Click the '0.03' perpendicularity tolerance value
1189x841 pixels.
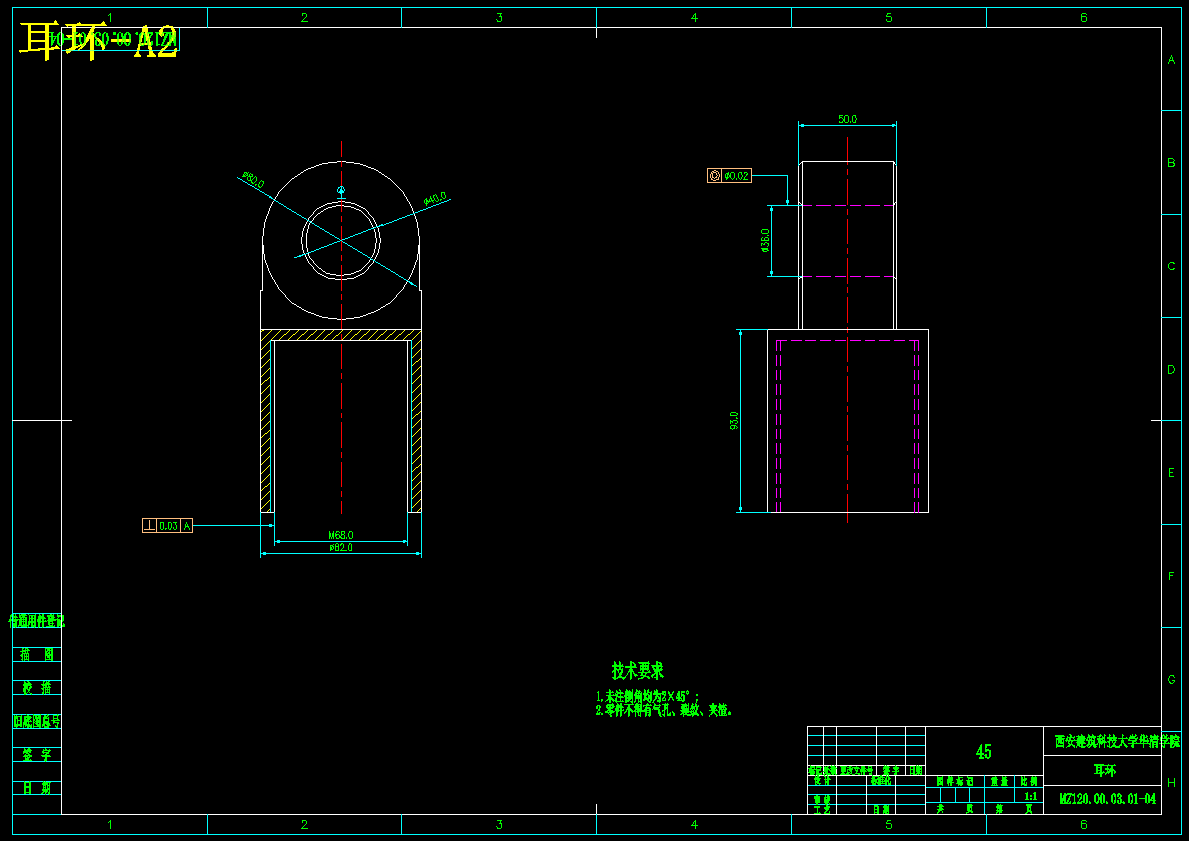coord(168,526)
